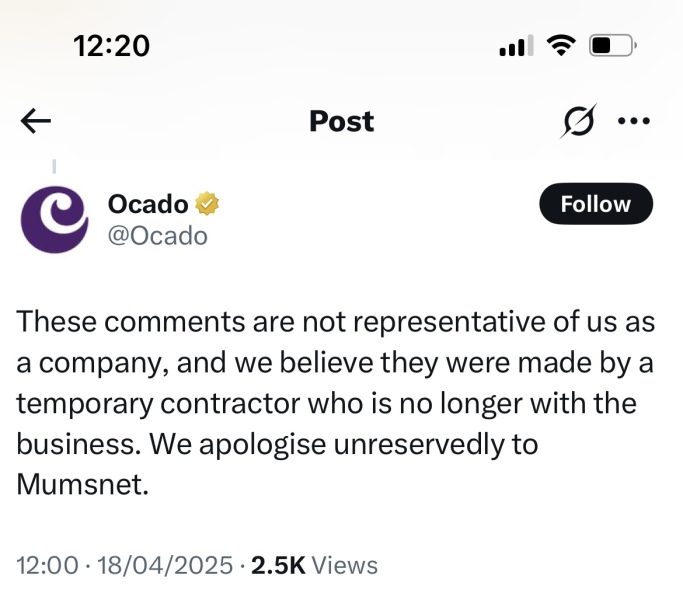Follow the Ocado account
The height and width of the screenshot is (600, 683).
(596, 204)
